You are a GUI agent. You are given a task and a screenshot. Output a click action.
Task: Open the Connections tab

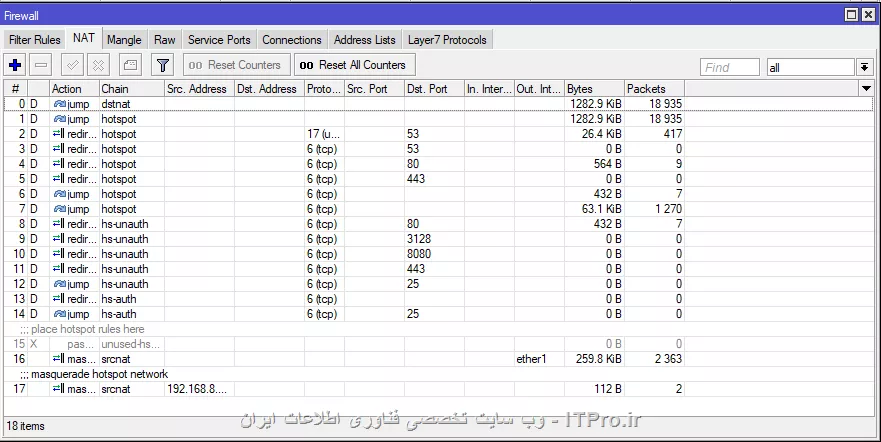[292, 40]
